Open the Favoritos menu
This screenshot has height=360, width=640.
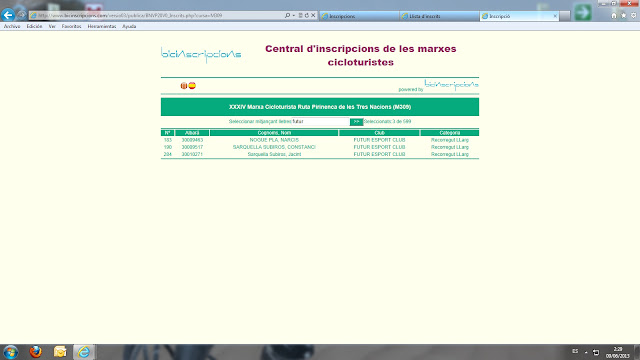coord(71,26)
